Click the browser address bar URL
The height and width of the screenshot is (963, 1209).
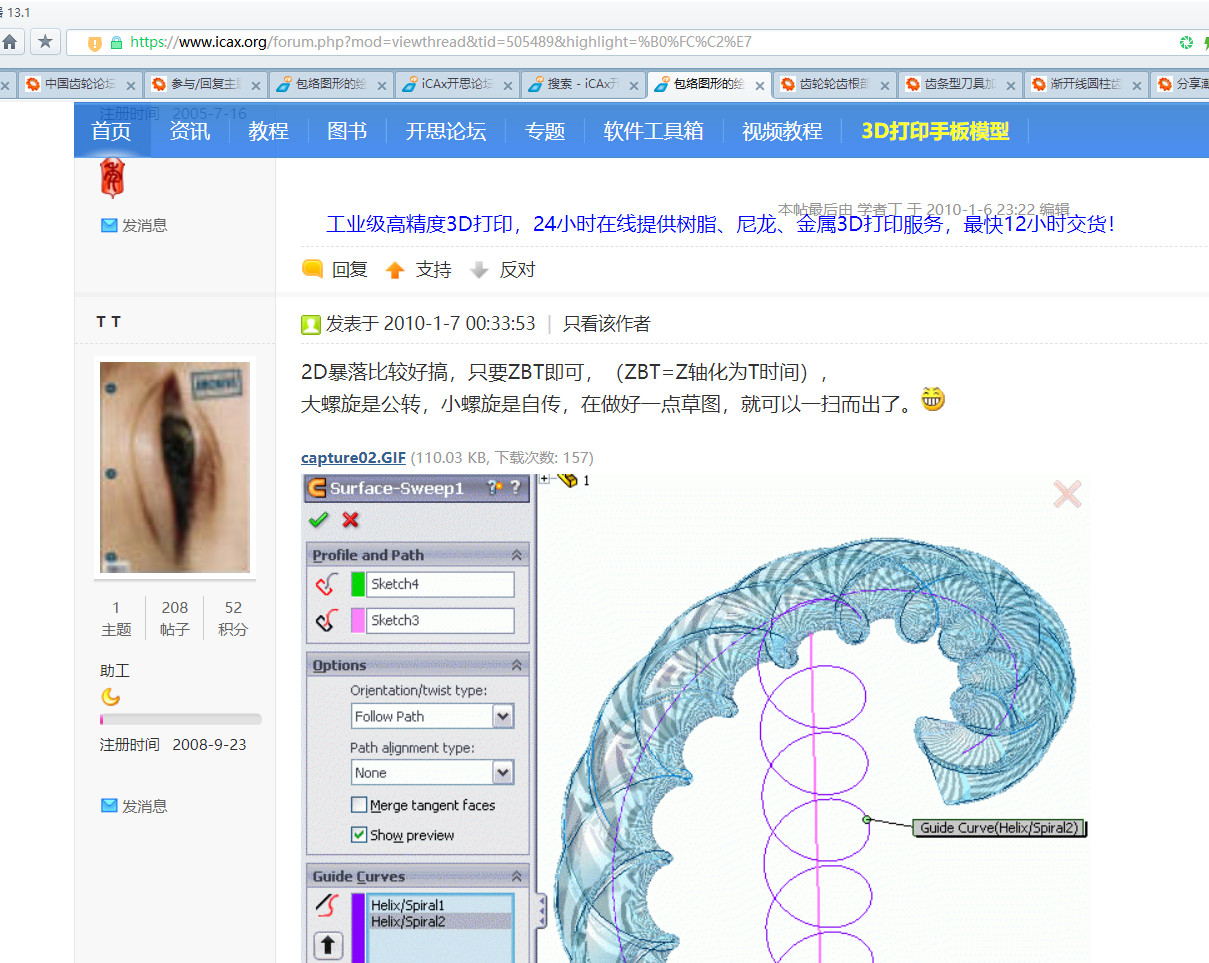(441, 42)
